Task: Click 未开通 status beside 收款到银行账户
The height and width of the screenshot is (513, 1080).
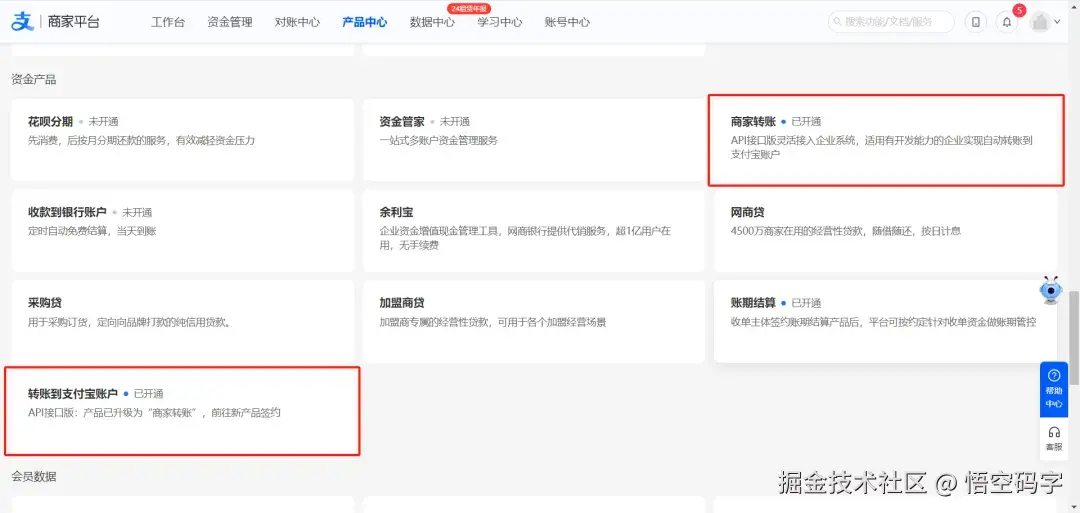Action: pyautogui.click(x=137, y=213)
